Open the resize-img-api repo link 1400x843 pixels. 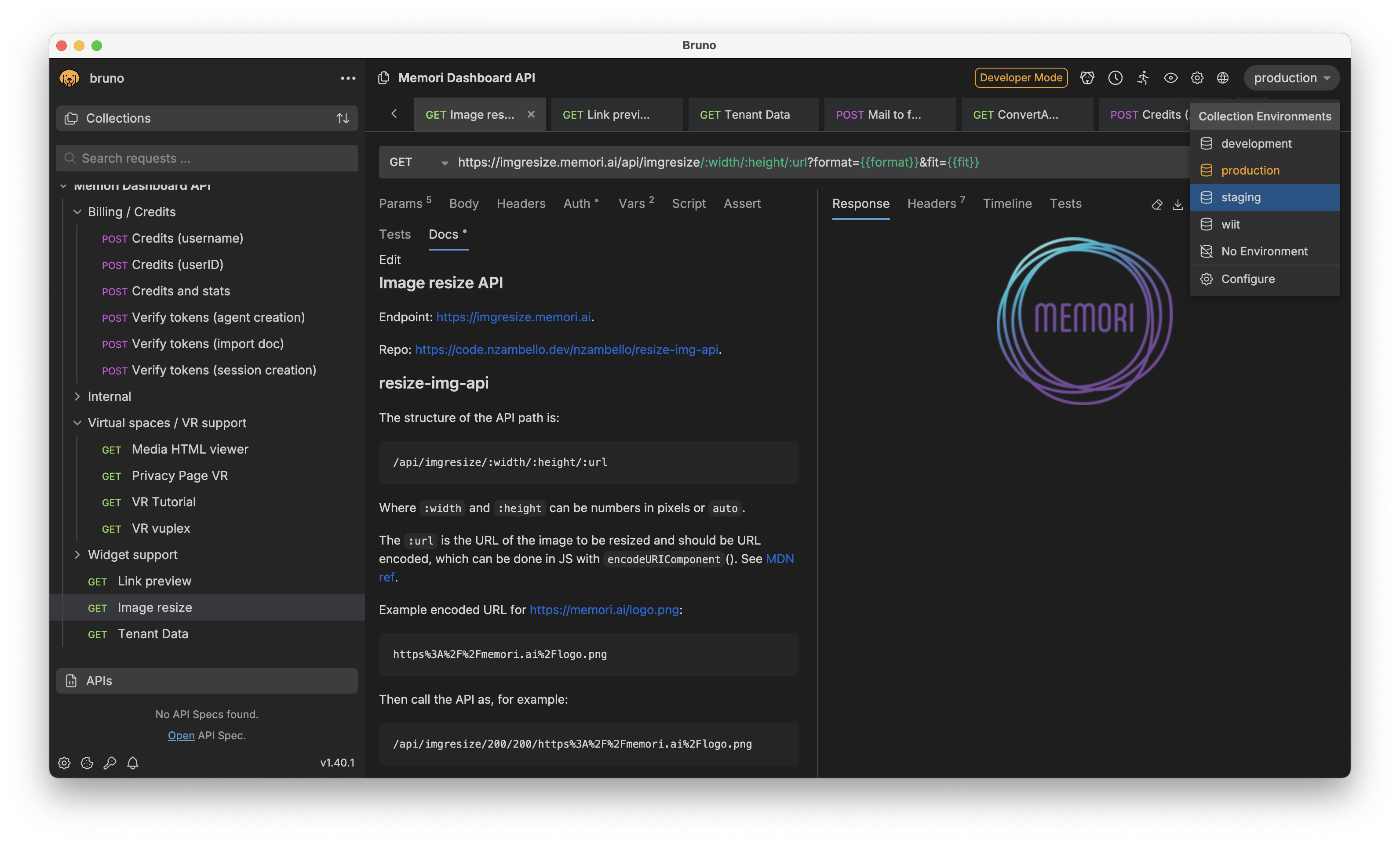point(566,349)
